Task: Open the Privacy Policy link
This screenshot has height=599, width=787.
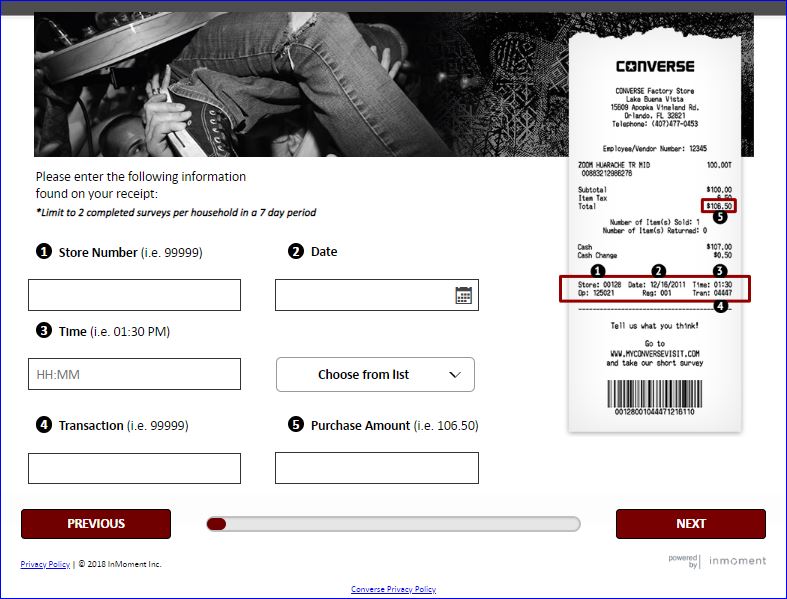Action: pyautogui.click(x=45, y=564)
